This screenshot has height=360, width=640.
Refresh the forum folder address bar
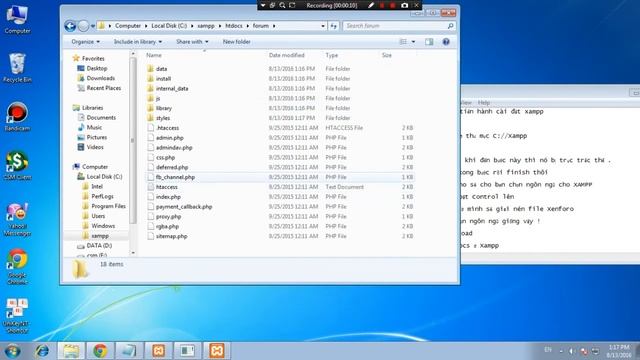[333, 26]
